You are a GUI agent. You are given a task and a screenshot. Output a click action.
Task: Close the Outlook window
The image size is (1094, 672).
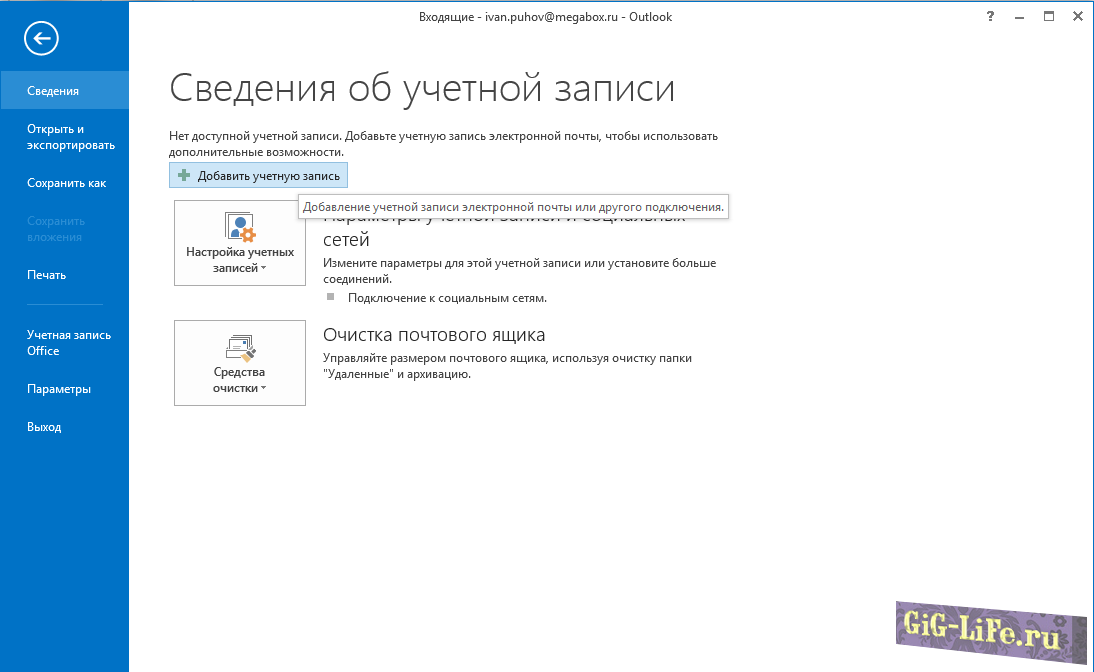(1078, 16)
